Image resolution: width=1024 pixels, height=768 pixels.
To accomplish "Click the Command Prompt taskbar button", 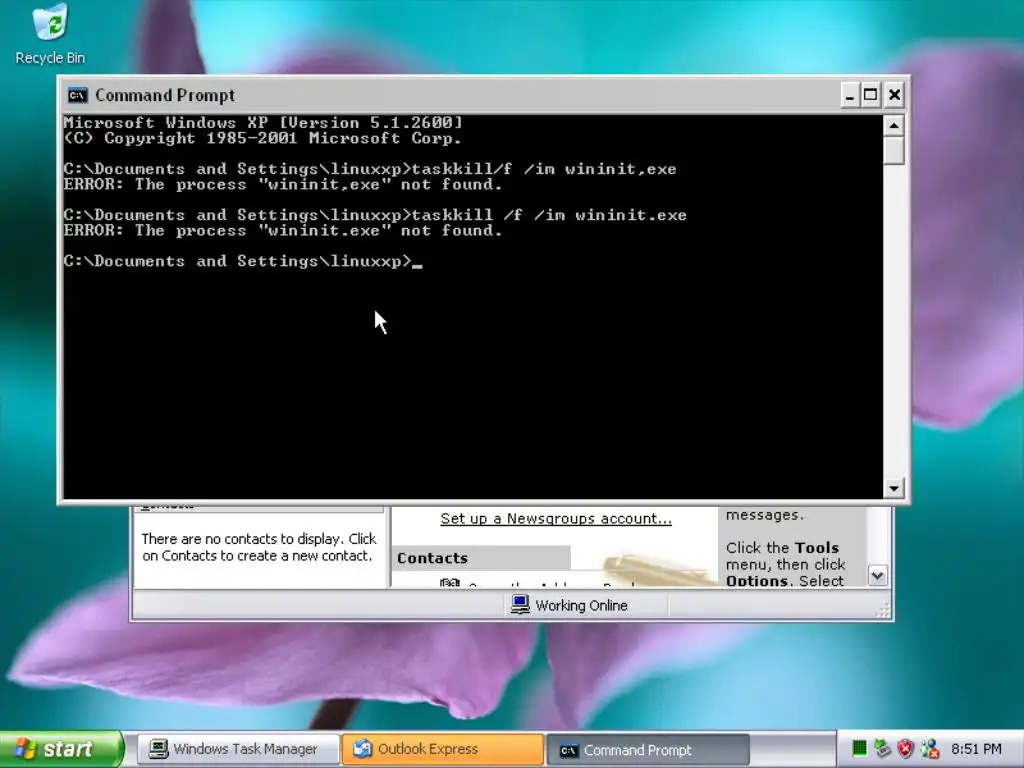I will (647, 750).
